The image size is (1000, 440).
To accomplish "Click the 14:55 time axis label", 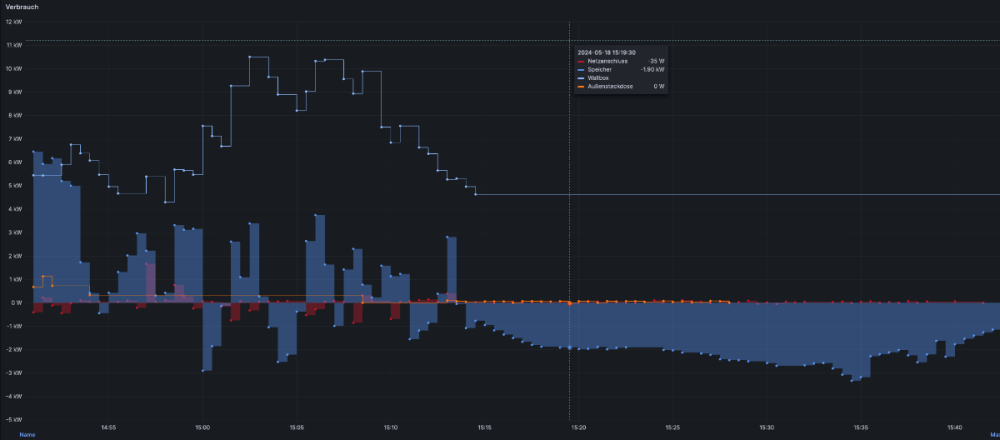I will coord(108,427).
